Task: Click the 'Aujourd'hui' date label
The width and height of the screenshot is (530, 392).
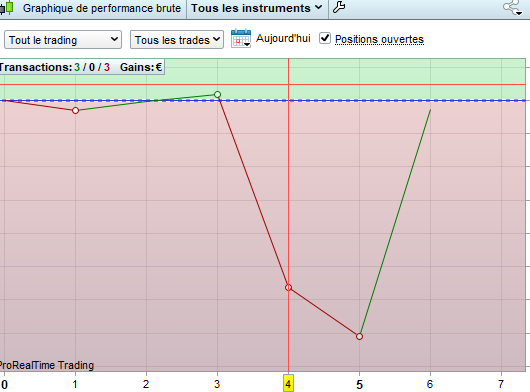Action: coord(283,38)
